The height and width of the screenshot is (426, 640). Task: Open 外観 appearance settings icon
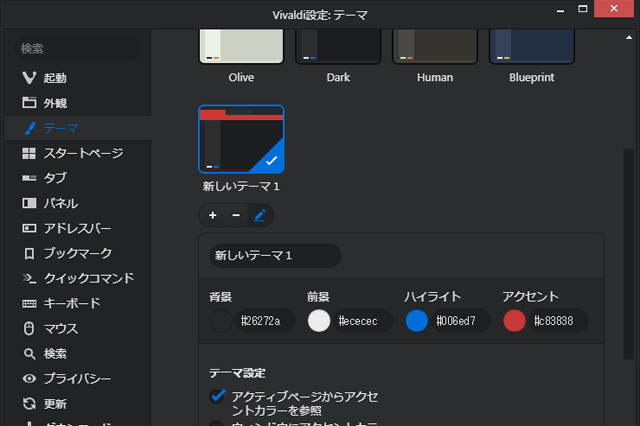click(29, 102)
